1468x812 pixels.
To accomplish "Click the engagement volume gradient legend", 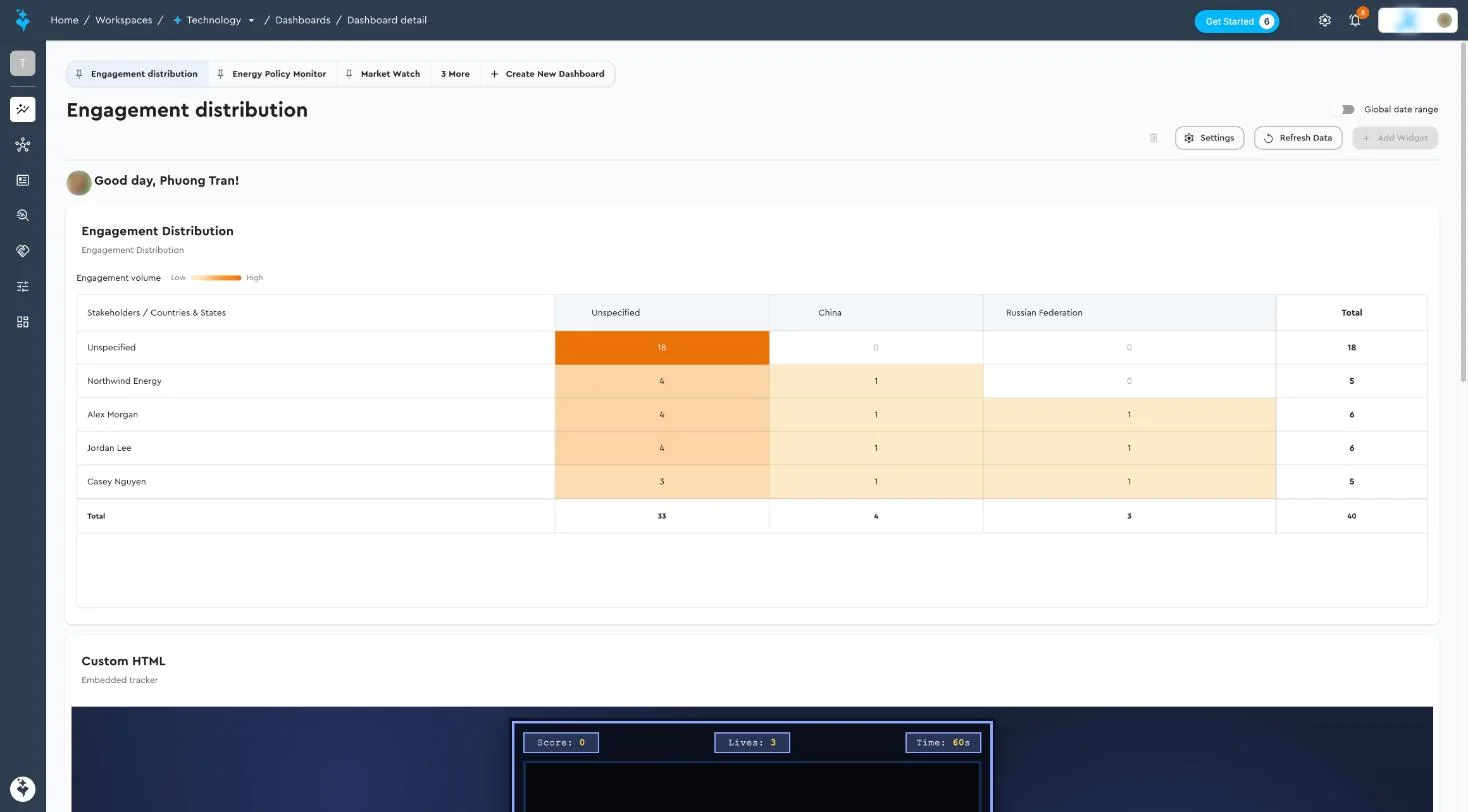I will (x=216, y=278).
